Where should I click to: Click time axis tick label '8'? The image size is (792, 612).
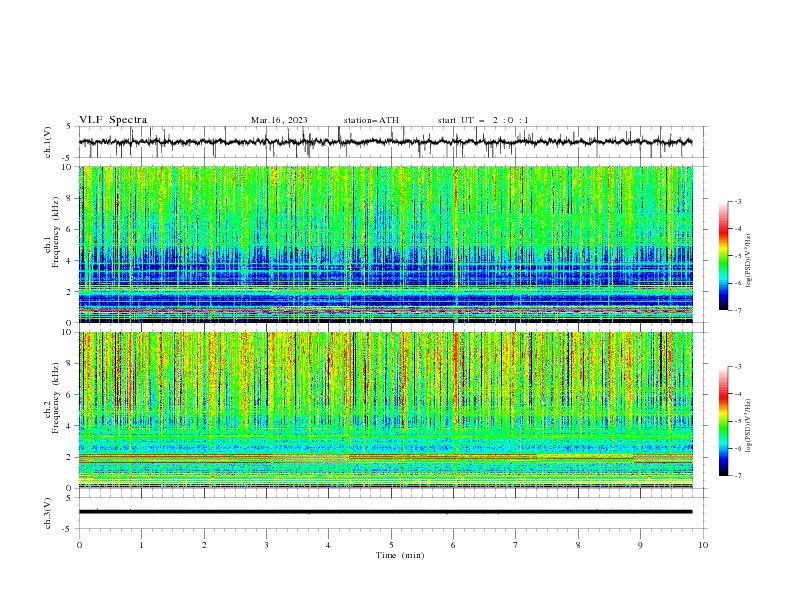[x=578, y=545]
